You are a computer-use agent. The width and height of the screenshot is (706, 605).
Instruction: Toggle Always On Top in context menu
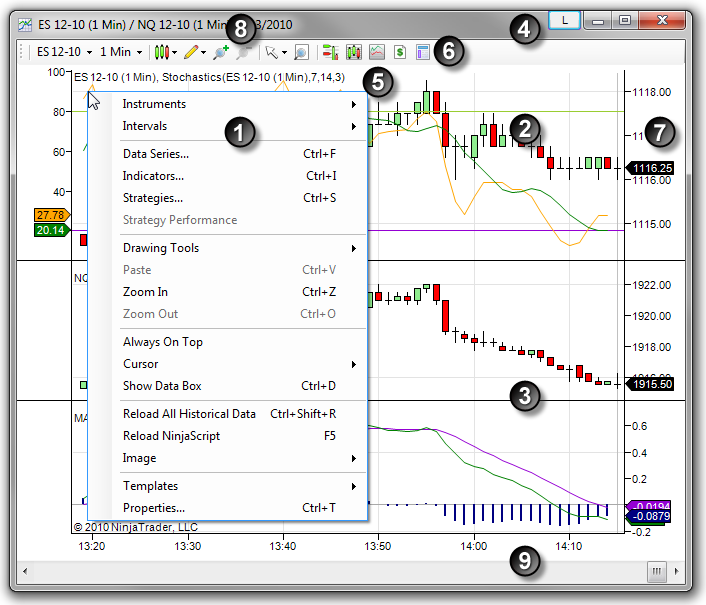click(x=163, y=342)
